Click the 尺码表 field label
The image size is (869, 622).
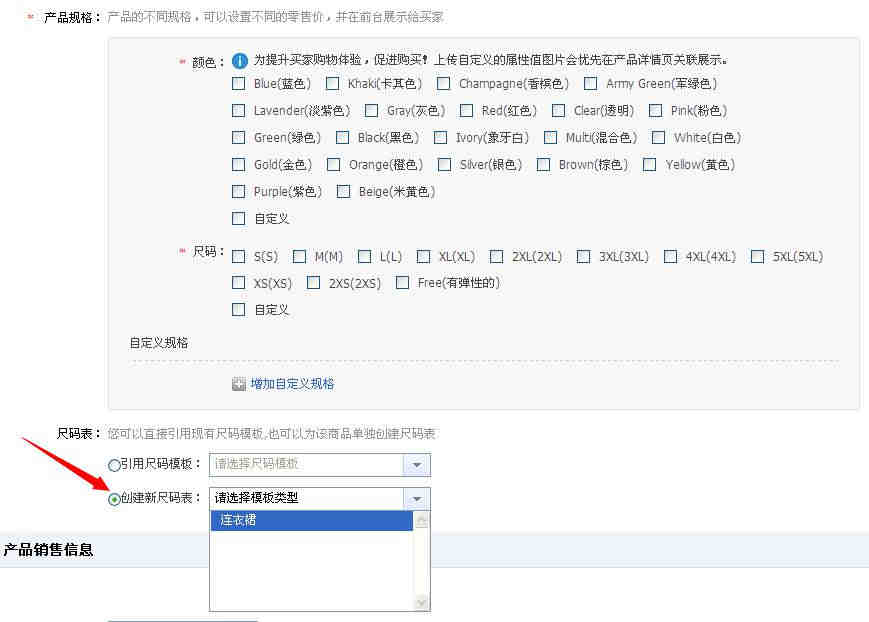[x=78, y=434]
